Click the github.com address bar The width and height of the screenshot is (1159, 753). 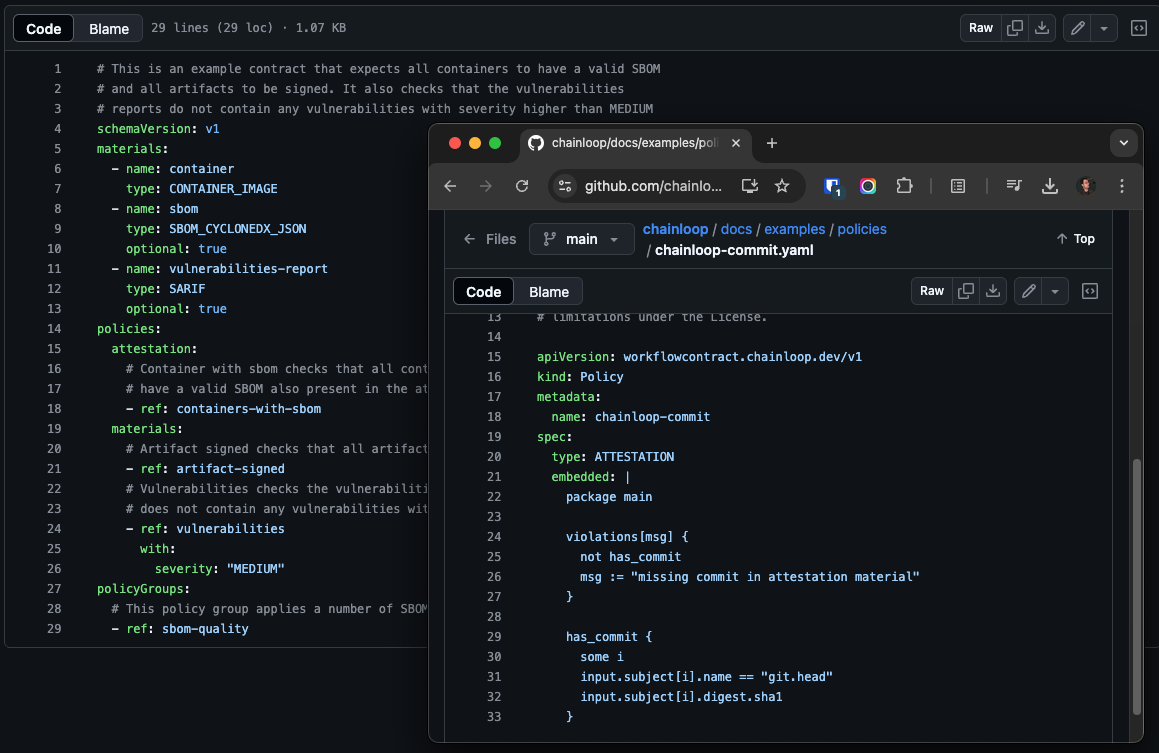click(x=652, y=186)
